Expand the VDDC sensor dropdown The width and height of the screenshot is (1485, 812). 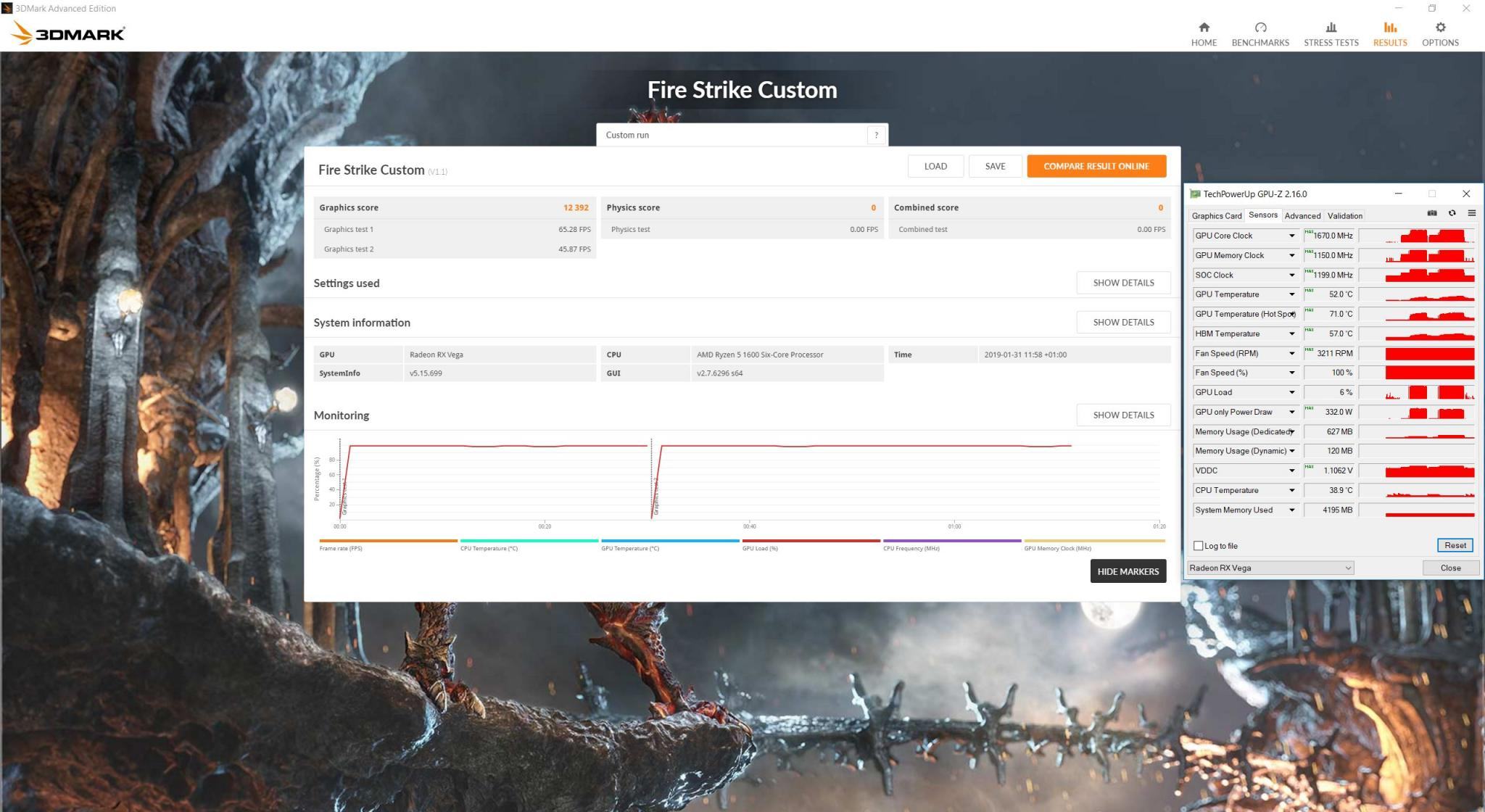[1291, 471]
